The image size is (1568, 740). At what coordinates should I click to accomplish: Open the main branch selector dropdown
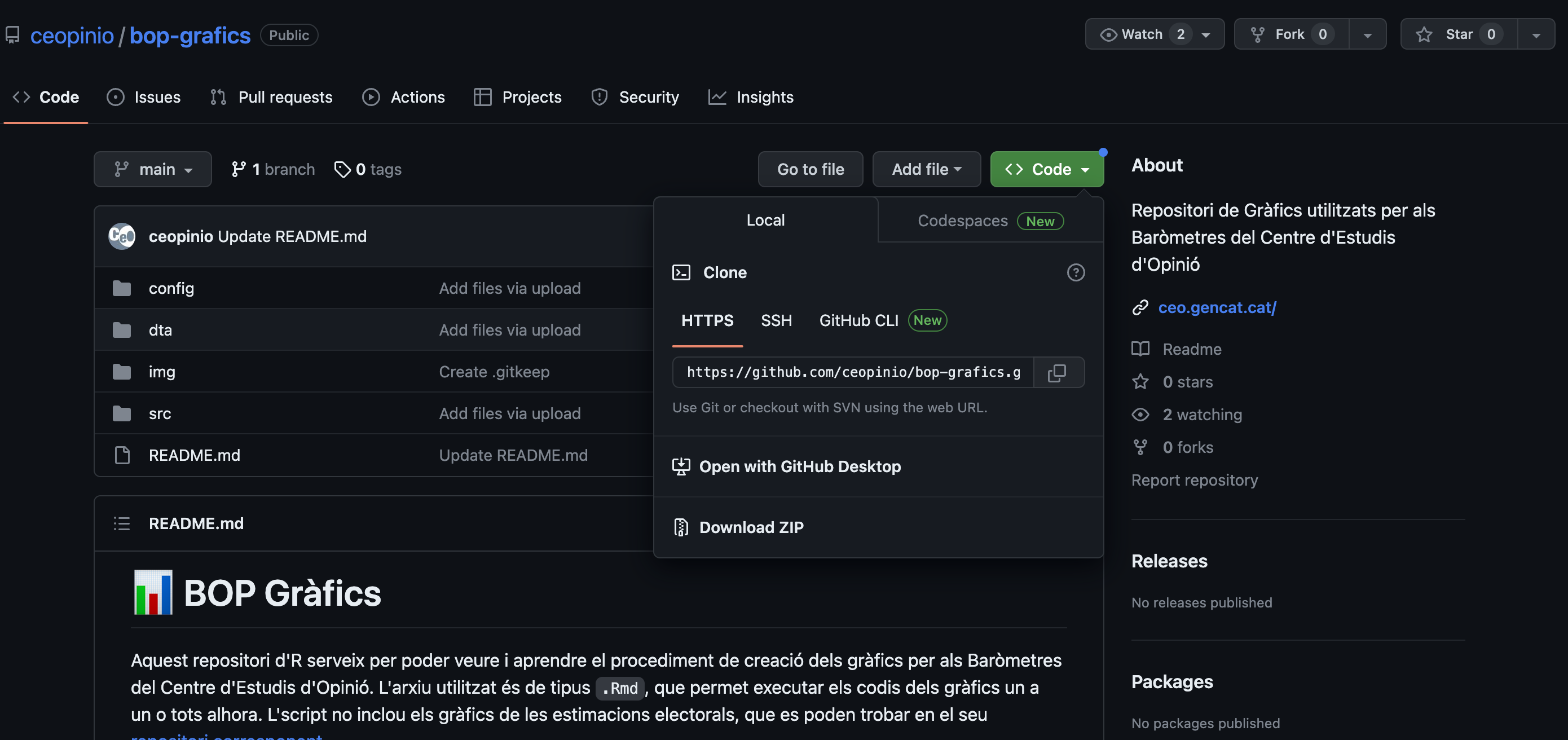[x=153, y=169]
